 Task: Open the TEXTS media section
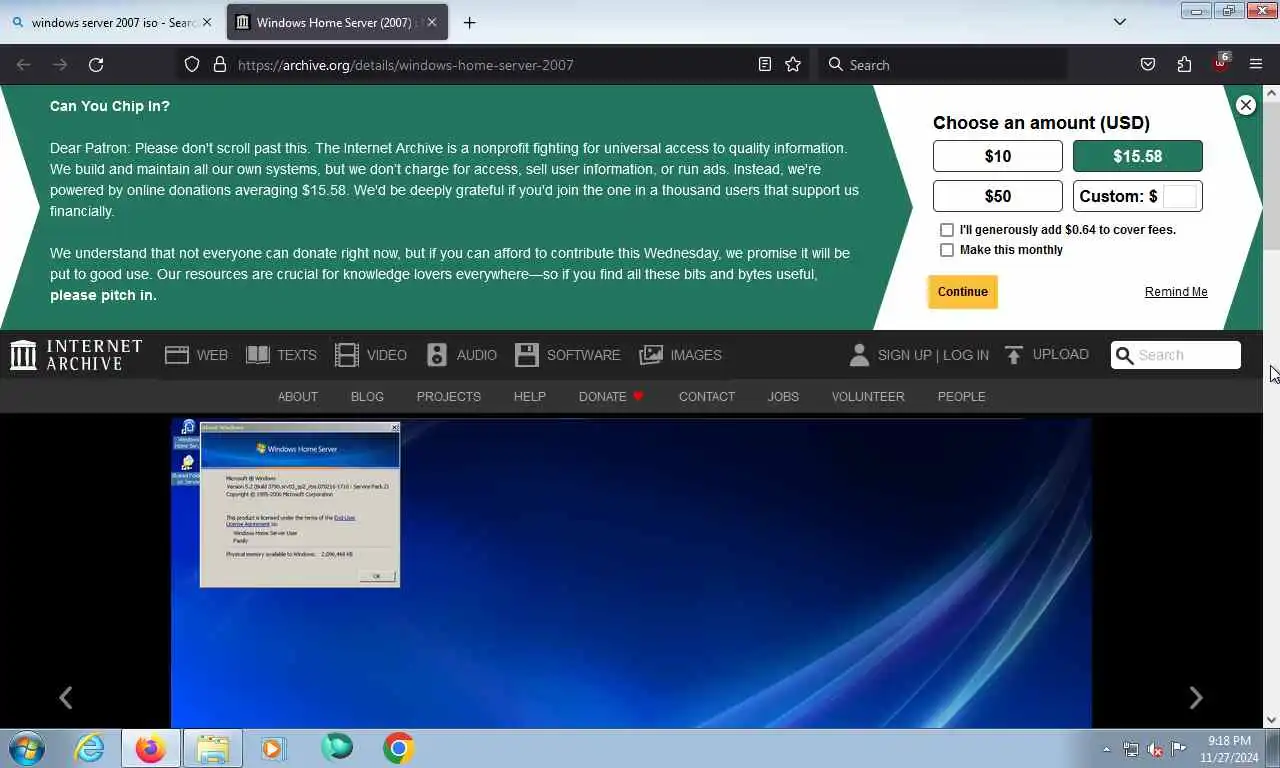[x=281, y=355]
